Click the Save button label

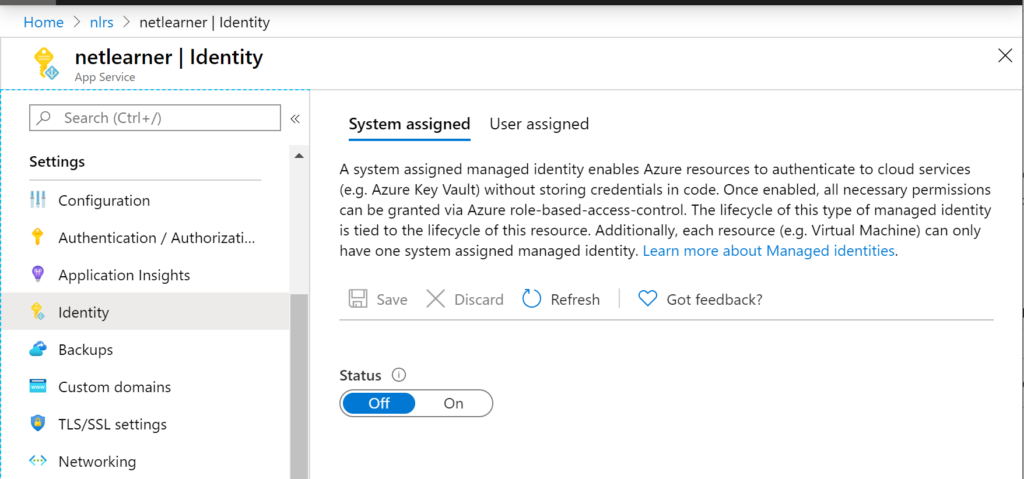[392, 299]
